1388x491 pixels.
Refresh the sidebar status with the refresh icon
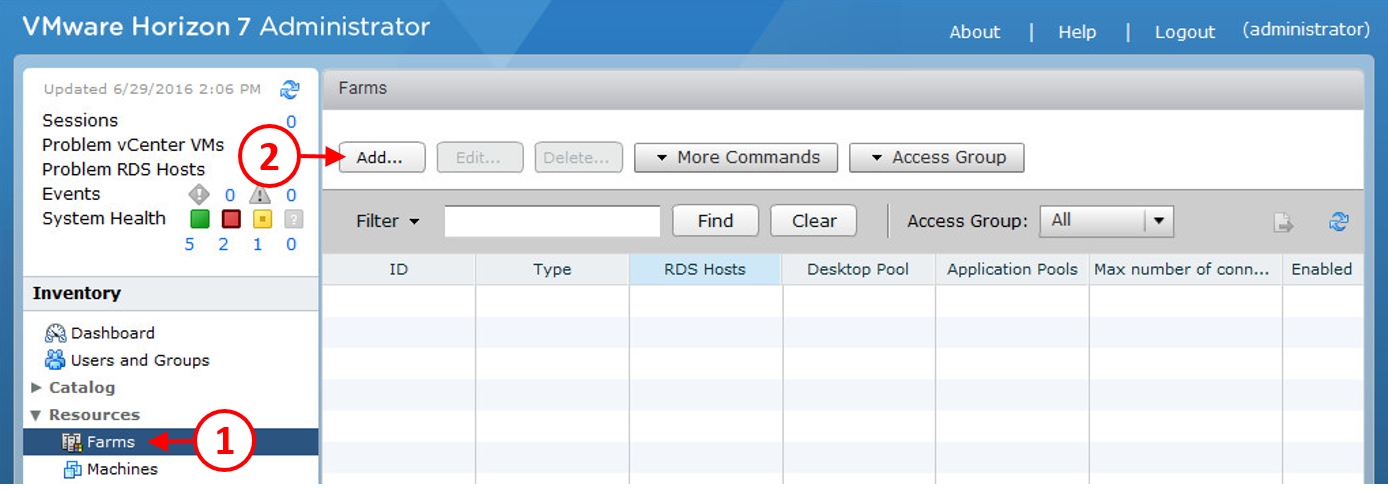point(289,89)
